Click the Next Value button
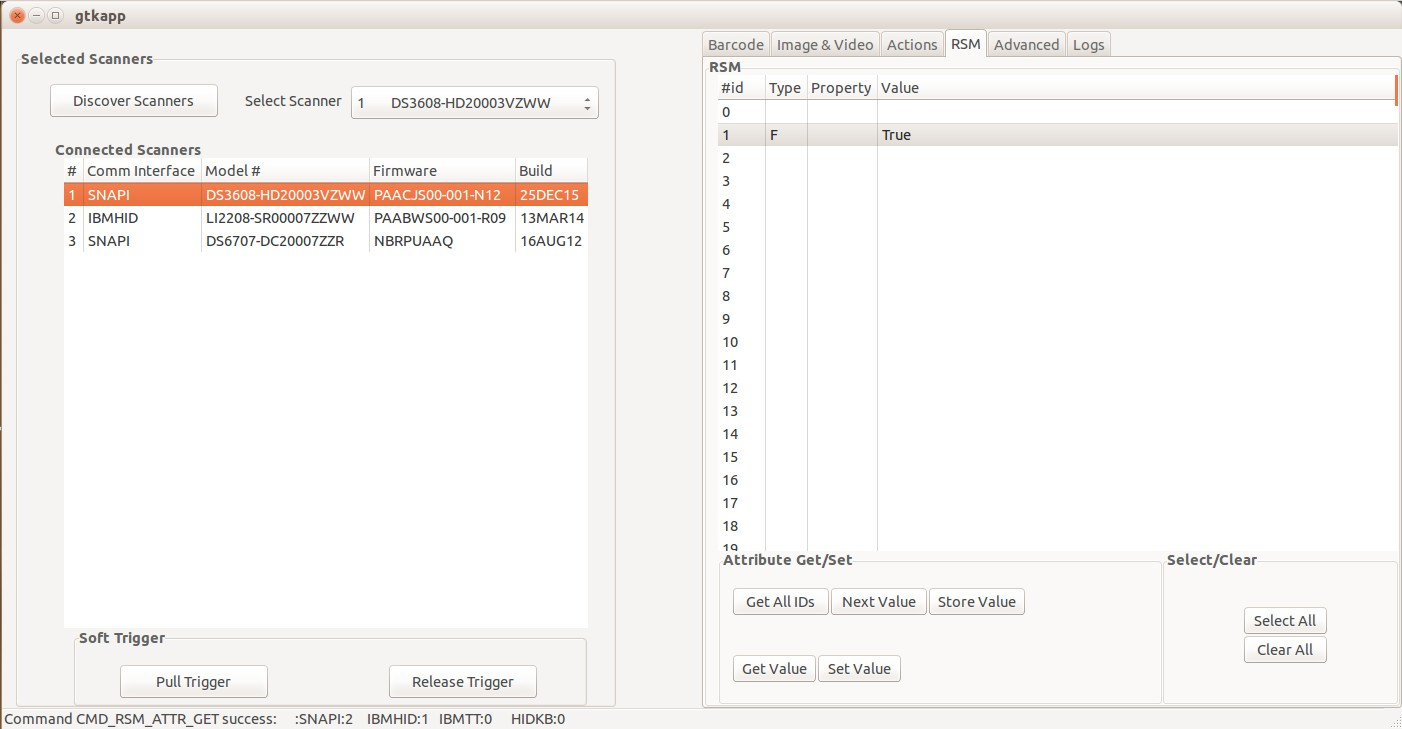The width and height of the screenshot is (1402, 729). (878, 602)
